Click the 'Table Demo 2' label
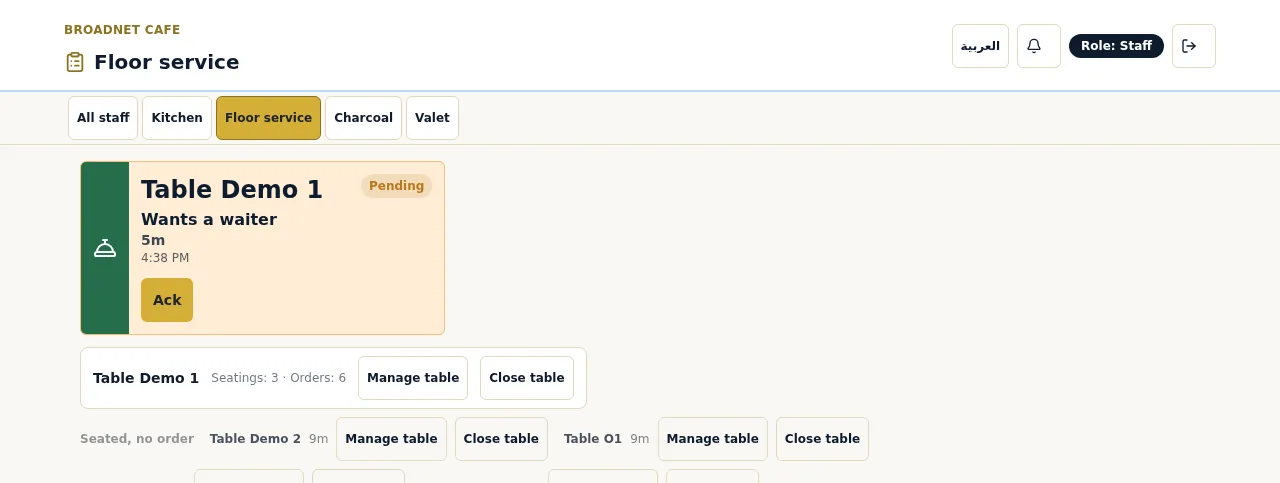1280x483 pixels. pyautogui.click(x=255, y=439)
